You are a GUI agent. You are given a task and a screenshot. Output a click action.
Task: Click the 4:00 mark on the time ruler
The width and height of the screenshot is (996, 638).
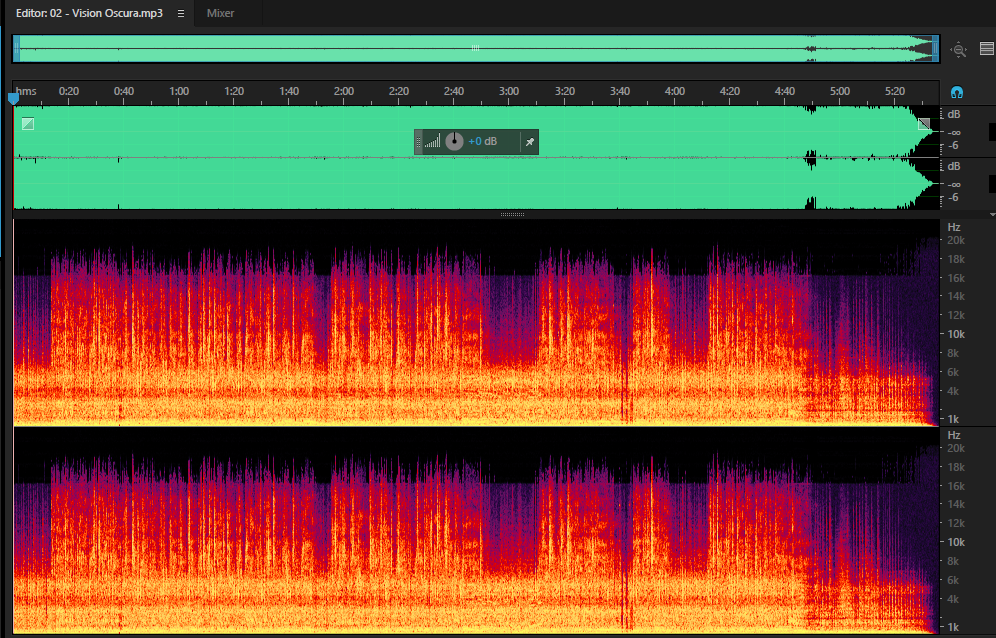point(675,92)
